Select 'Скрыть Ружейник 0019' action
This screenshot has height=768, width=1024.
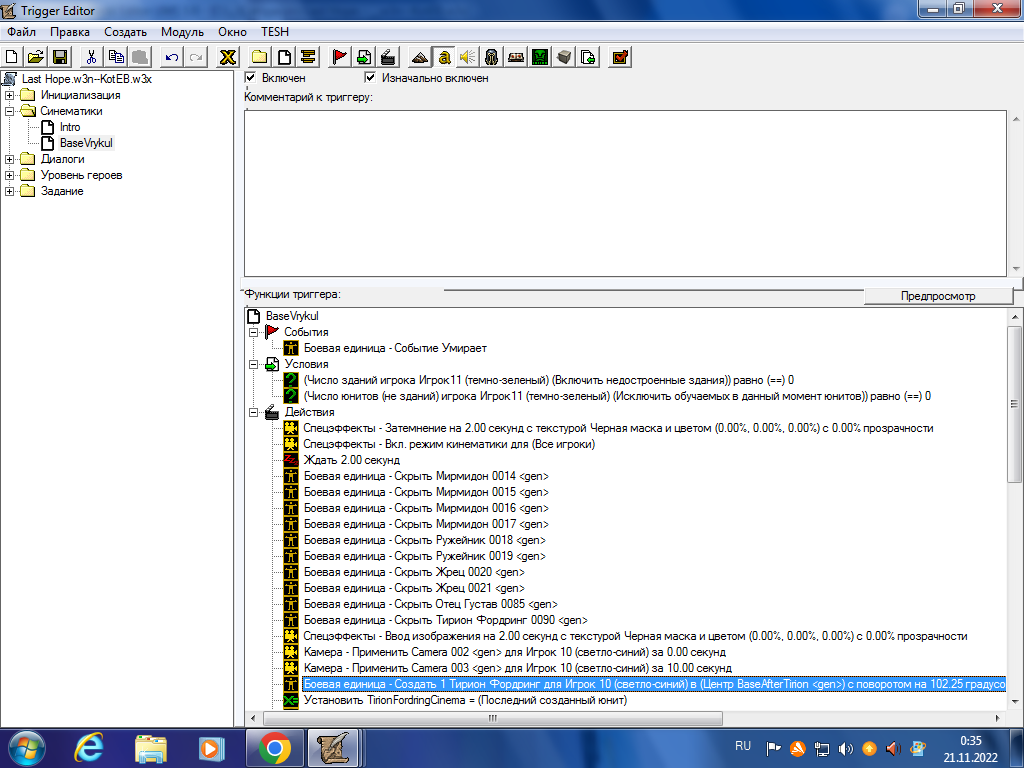click(x=424, y=556)
